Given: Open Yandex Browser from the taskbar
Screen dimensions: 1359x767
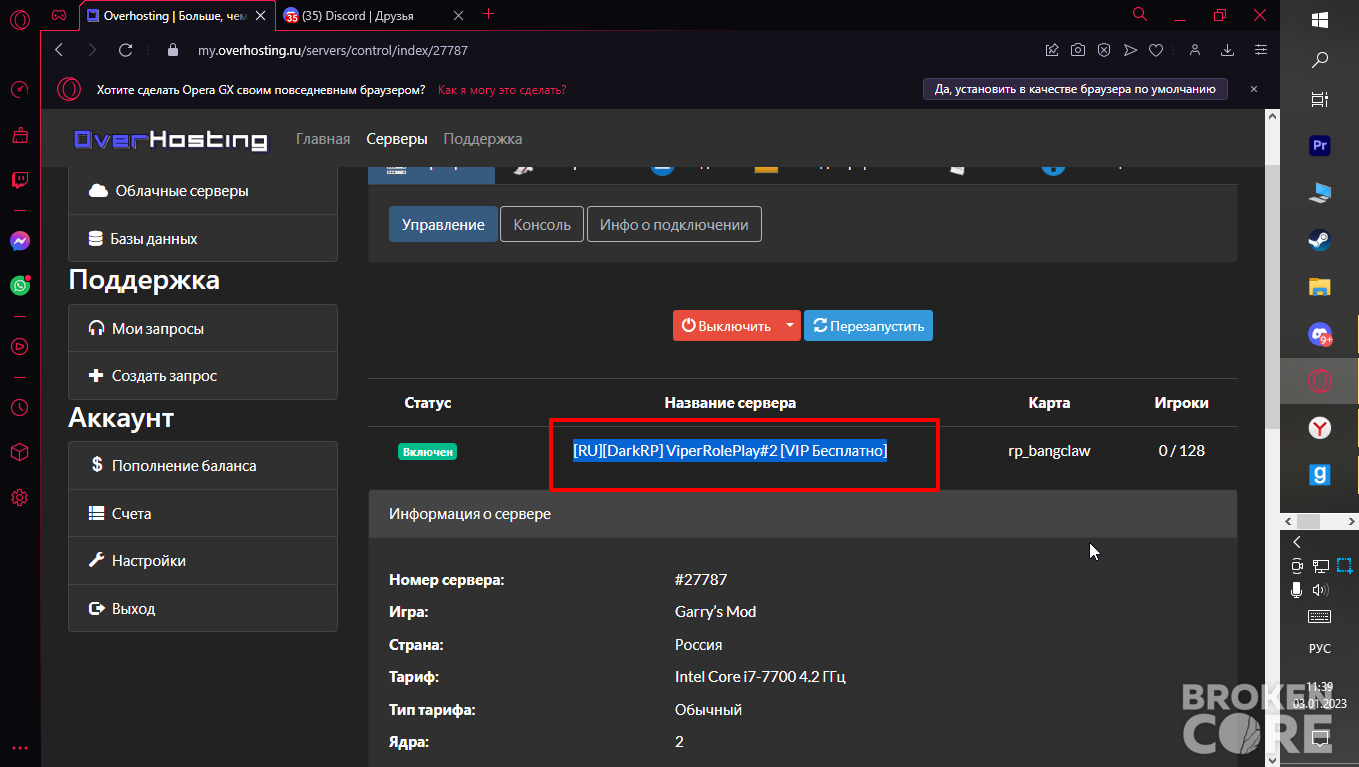Looking at the screenshot, I should (1320, 428).
